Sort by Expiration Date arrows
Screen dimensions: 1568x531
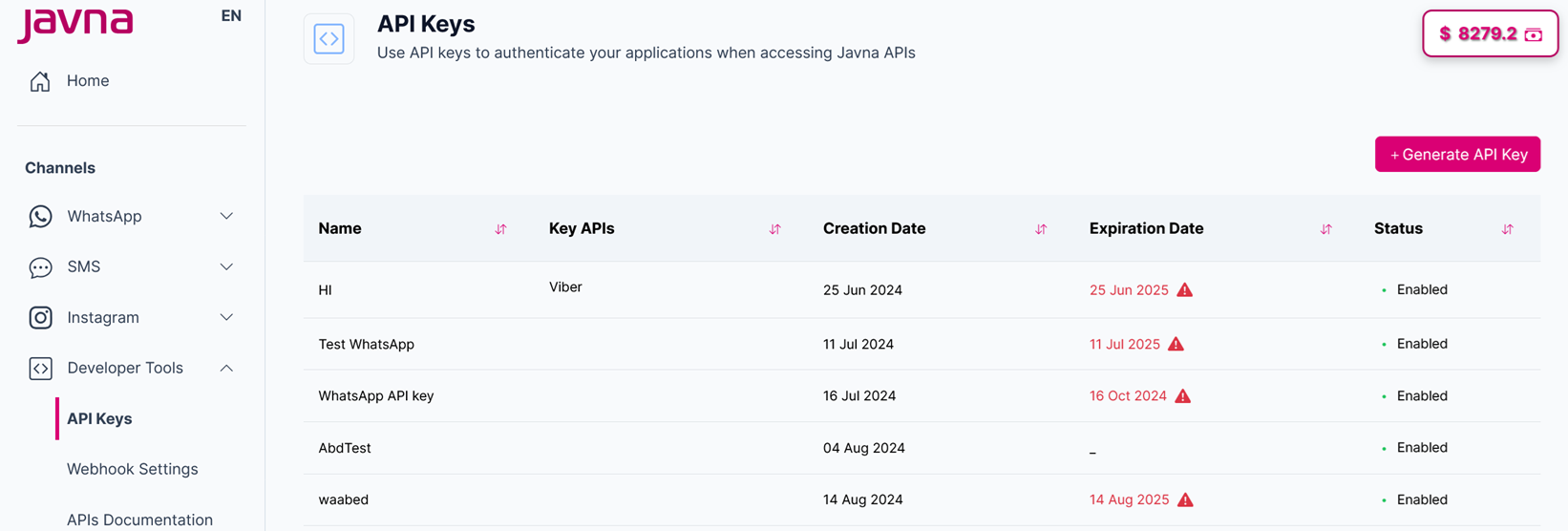point(1325,229)
